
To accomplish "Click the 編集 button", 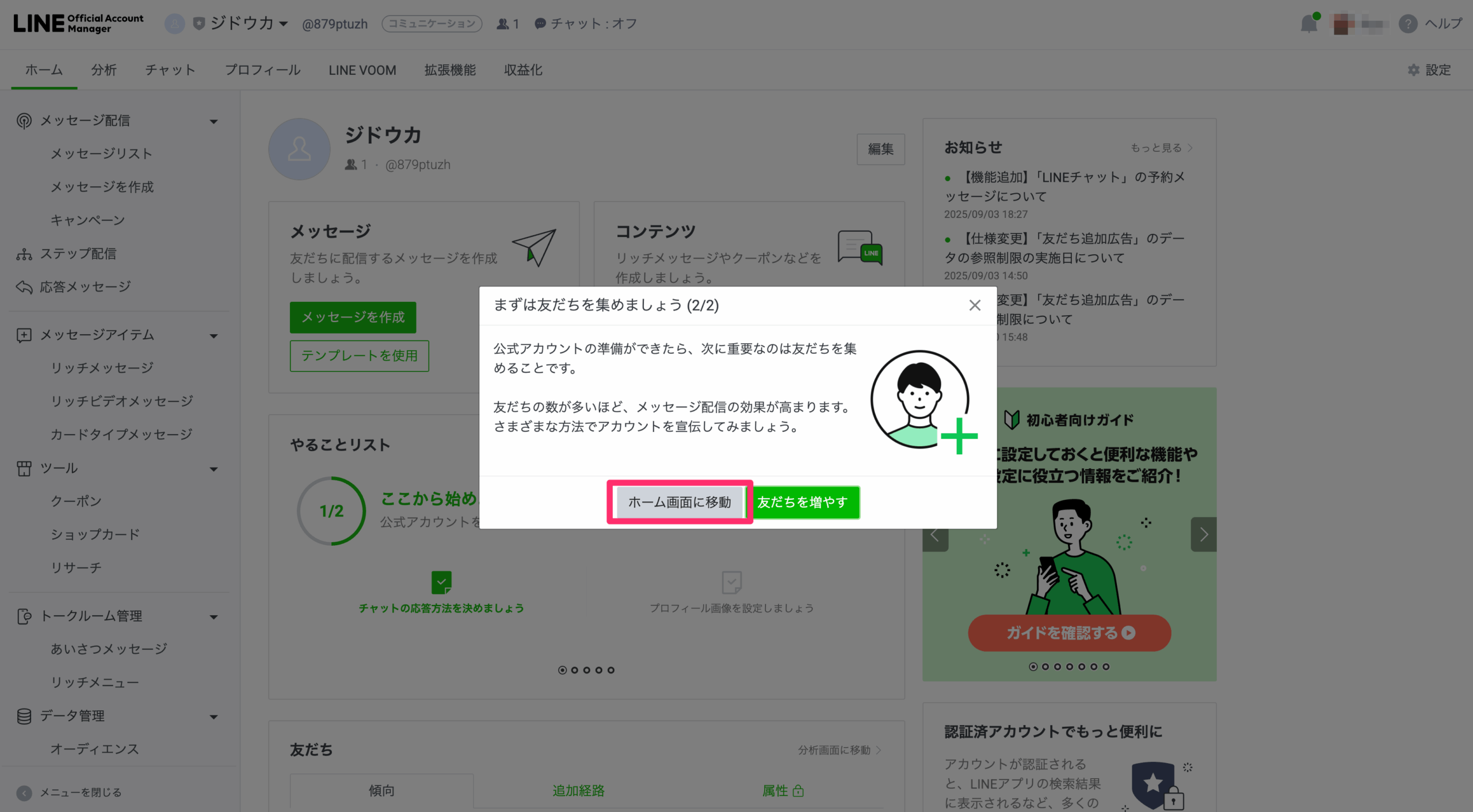I will click(x=880, y=150).
